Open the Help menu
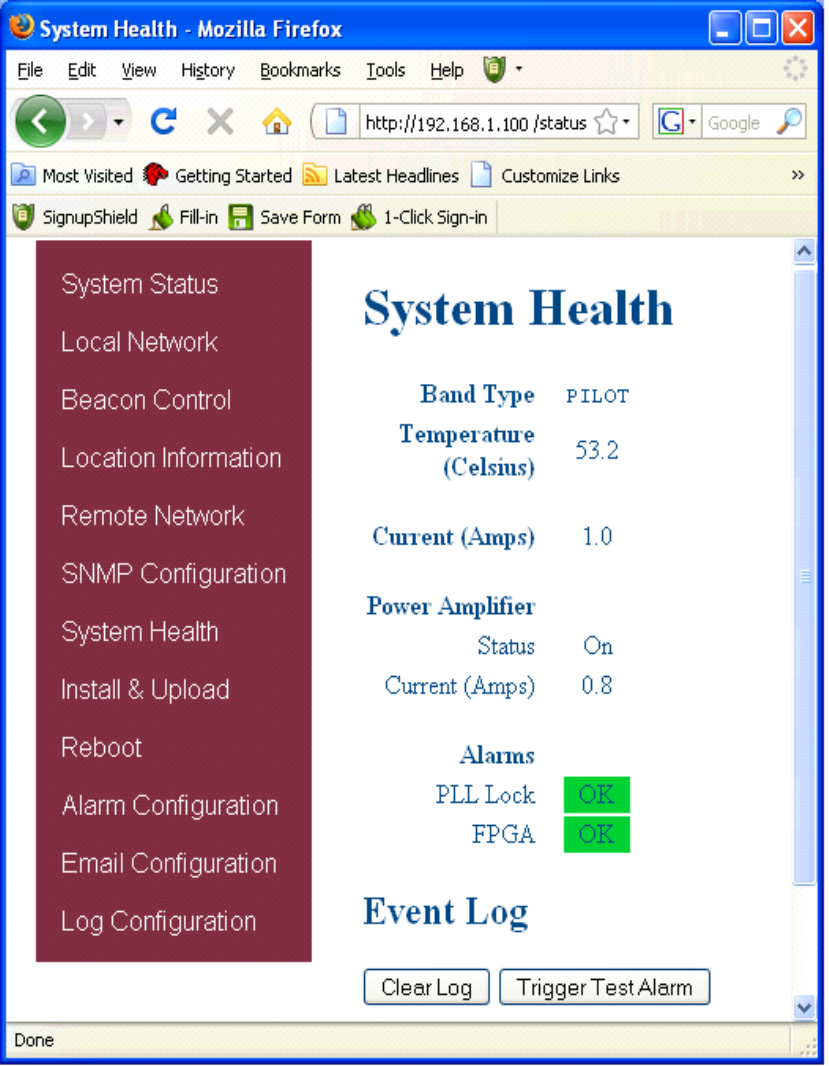Image resolution: width=829 pixels, height=1066 pixels. [x=446, y=70]
